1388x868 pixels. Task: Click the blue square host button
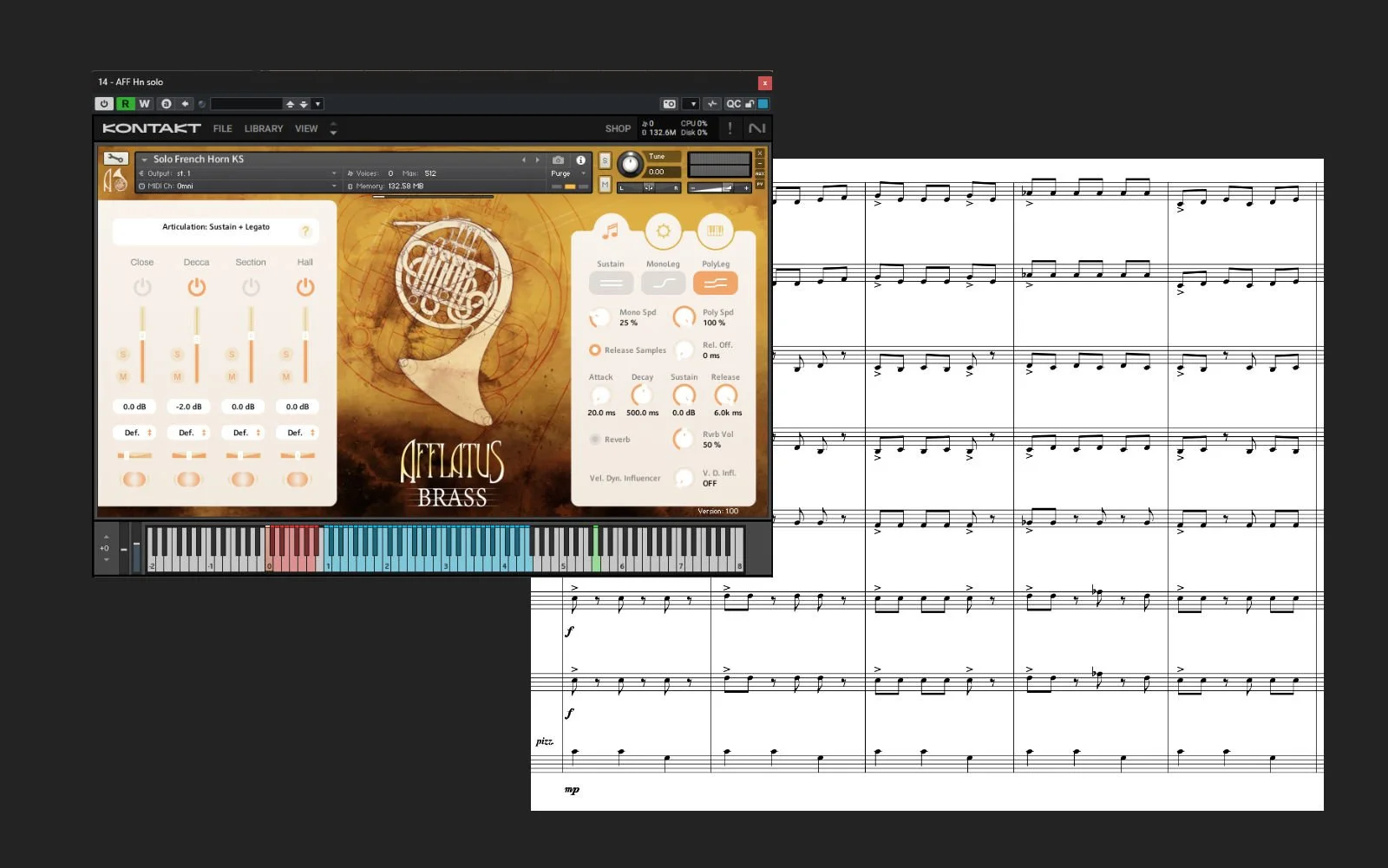[763, 104]
